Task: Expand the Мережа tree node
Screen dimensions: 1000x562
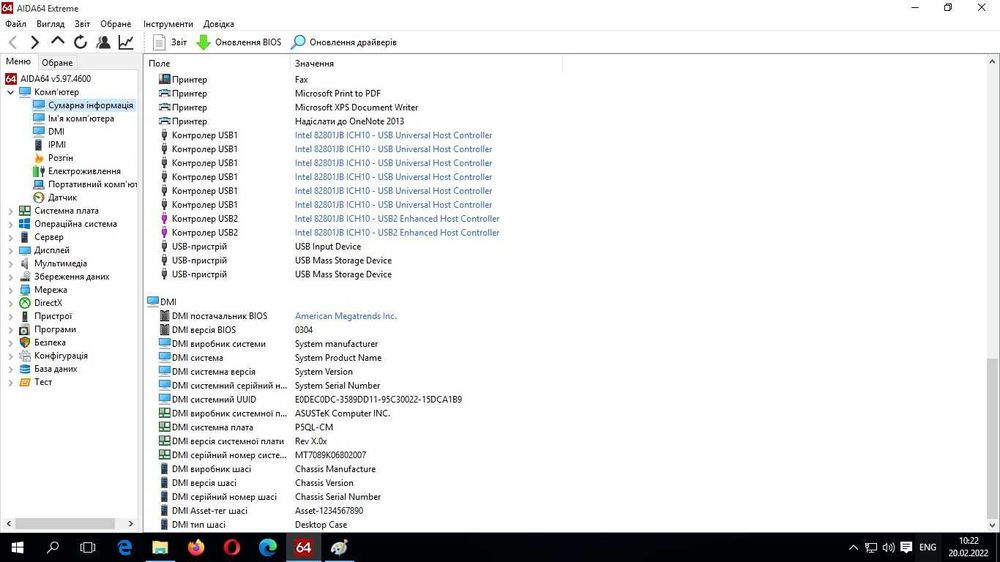Action: click(10, 290)
